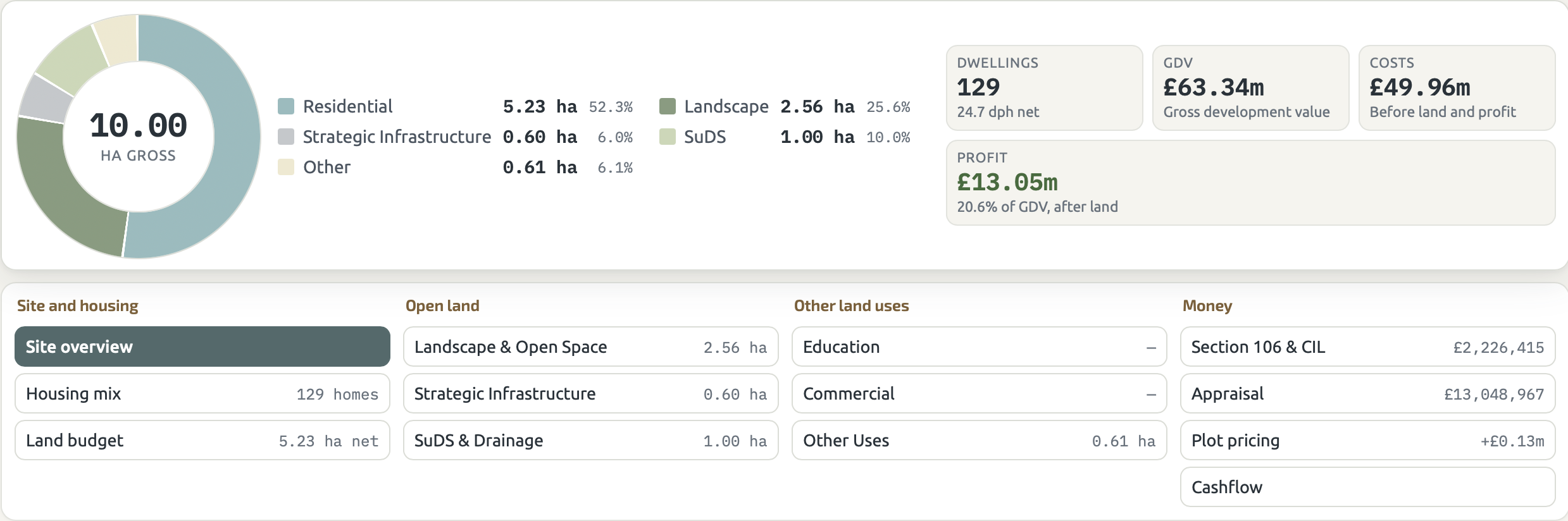The width and height of the screenshot is (1568, 521).
Task: Click the SuDS legend color swatch
Action: click(667, 137)
